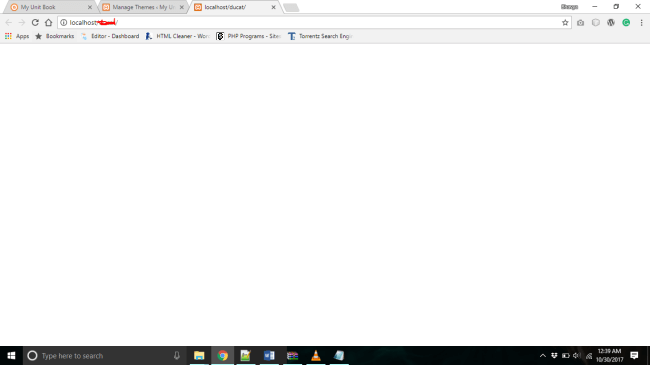
Task: Open PHP Programs bookmark
Action: point(248,36)
